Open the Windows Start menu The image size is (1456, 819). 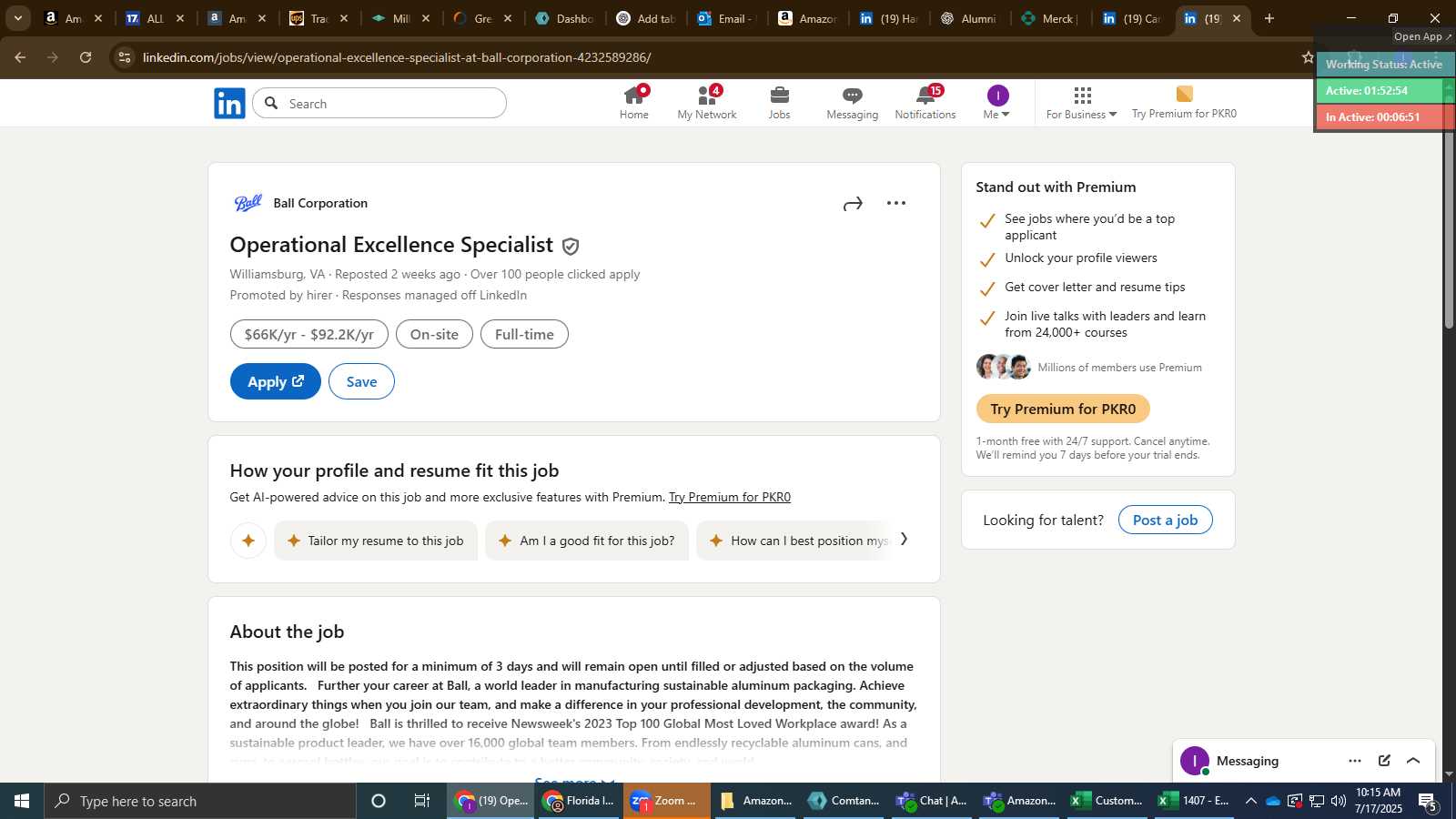click(x=22, y=801)
